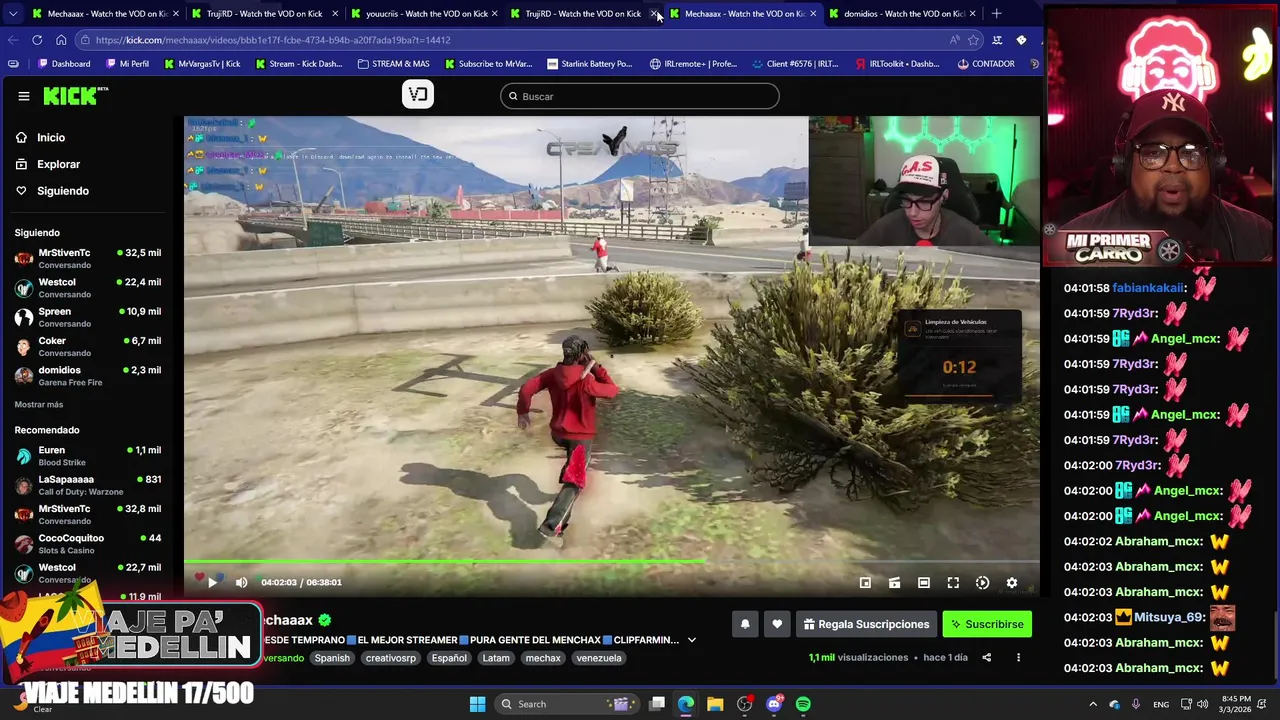
Task: Switch to the domidios VOD browser tab
Action: tap(902, 13)
